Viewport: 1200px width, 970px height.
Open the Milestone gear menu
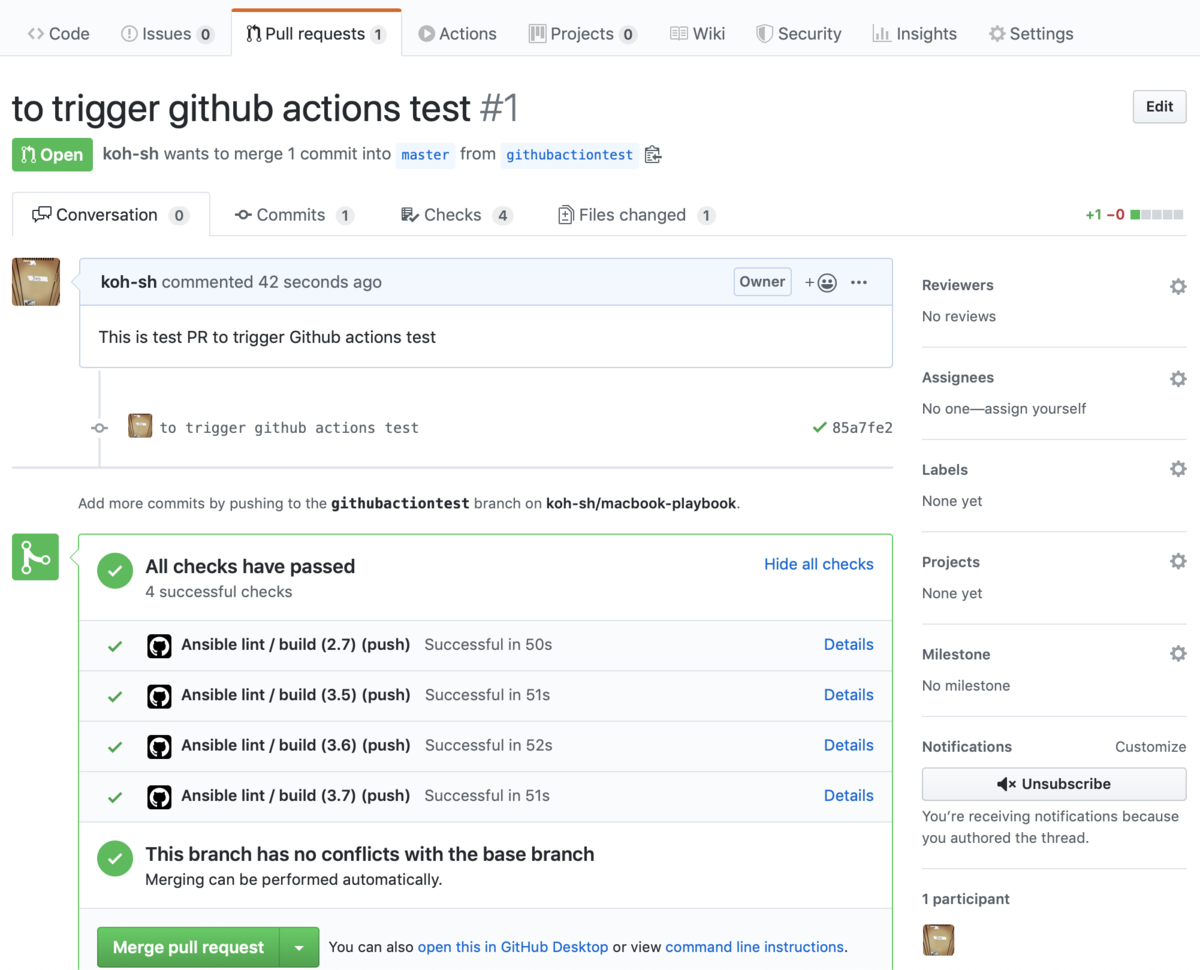1178,653
